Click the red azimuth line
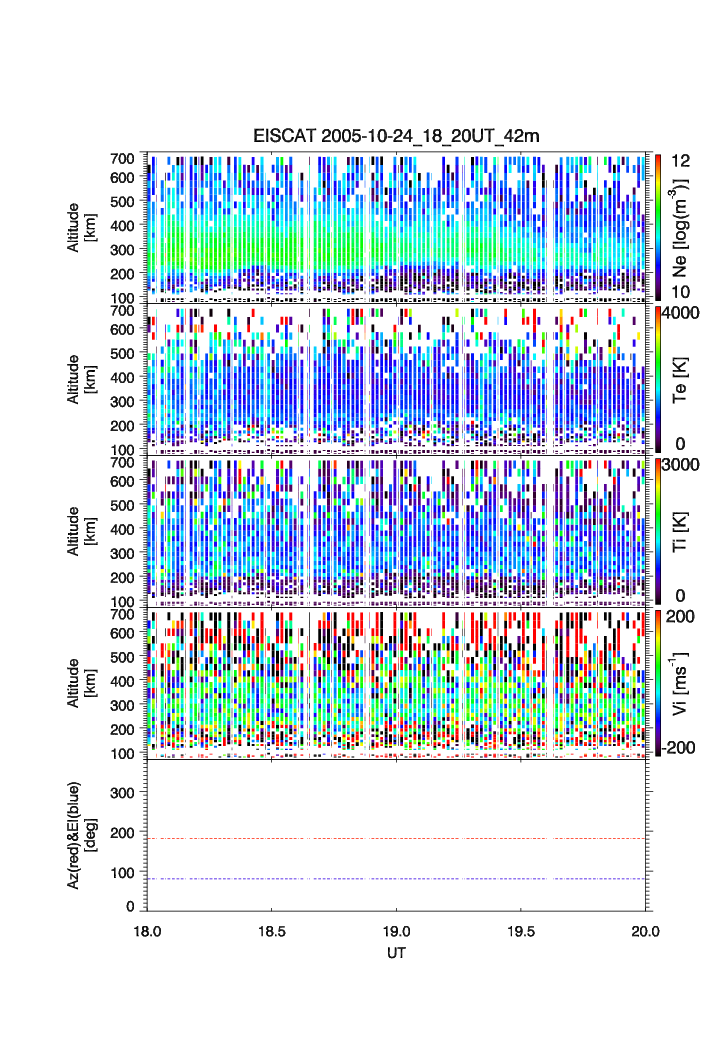This screenshot has width=708, height=1063. (x=400, y=838)
